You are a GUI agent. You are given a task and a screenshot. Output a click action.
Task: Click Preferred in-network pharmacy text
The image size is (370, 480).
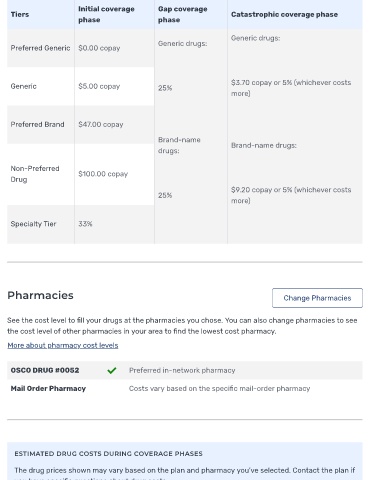182,370
